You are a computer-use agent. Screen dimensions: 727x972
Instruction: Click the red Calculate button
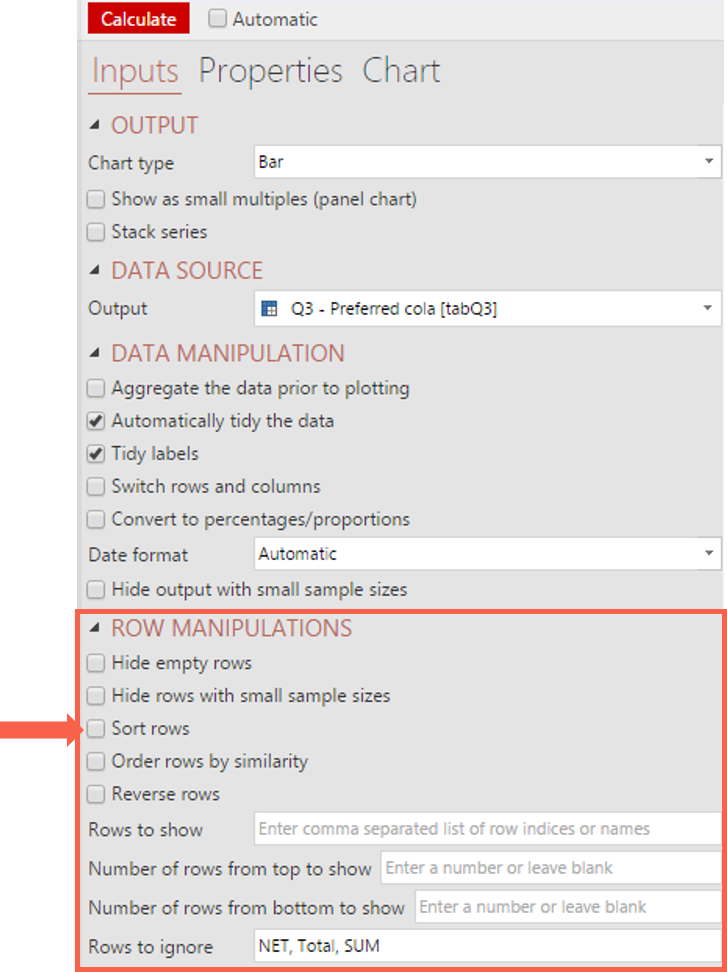138,19
